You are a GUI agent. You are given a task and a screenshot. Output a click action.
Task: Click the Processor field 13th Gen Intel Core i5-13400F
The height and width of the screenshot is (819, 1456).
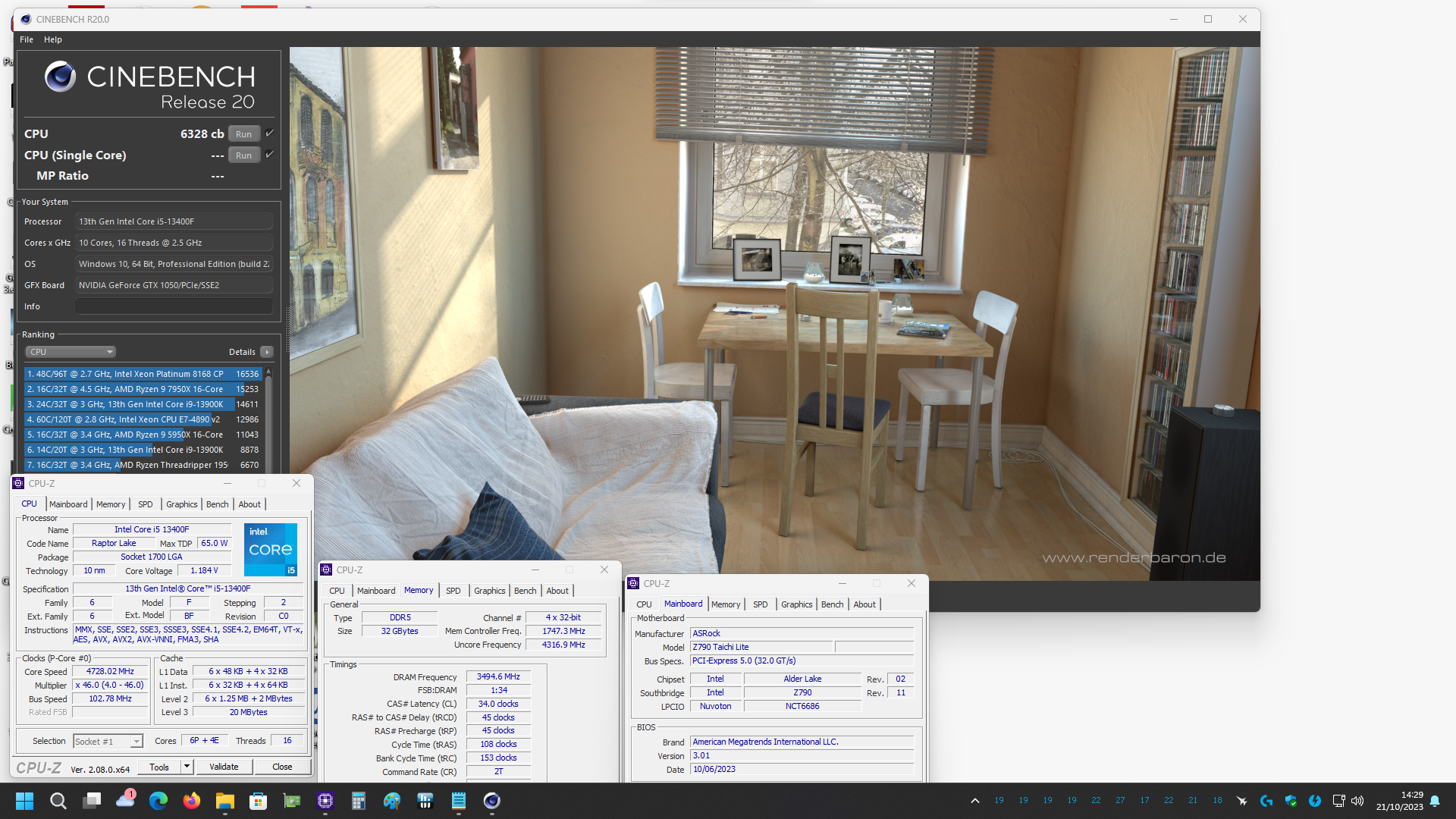click(174, 221)
